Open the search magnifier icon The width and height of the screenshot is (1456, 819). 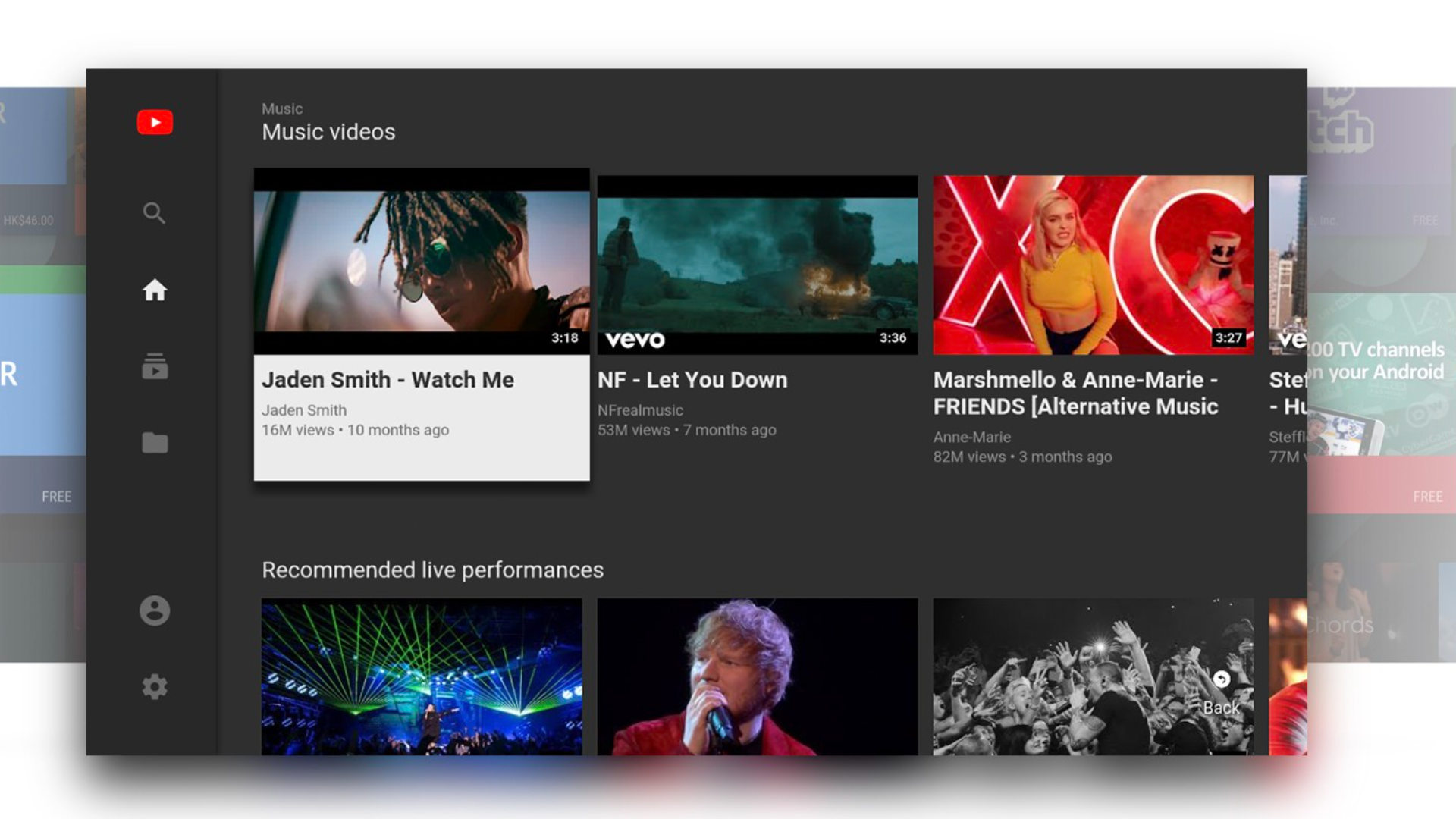tap(154, 213)
